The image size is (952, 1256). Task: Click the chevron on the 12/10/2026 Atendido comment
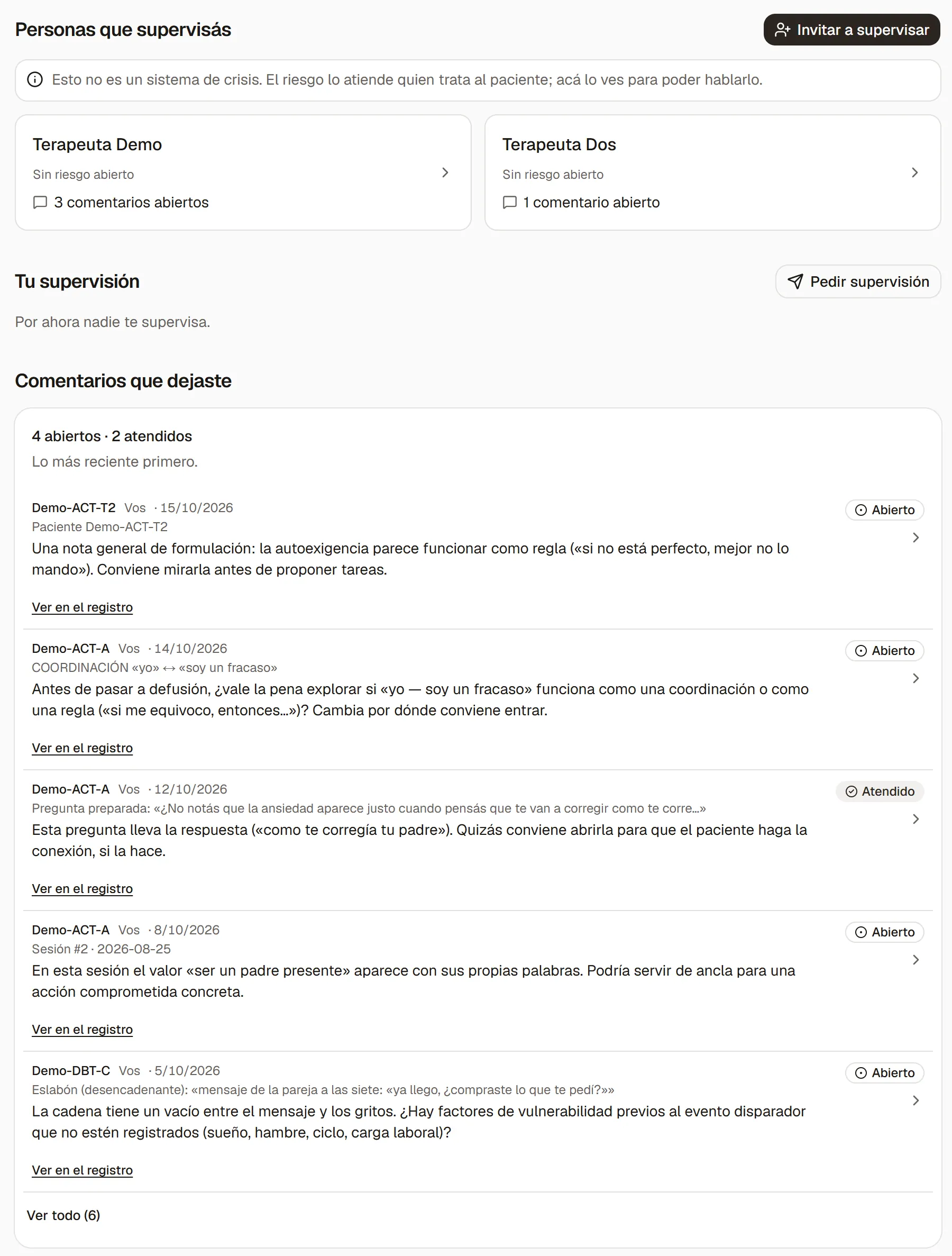coord(915,820)
